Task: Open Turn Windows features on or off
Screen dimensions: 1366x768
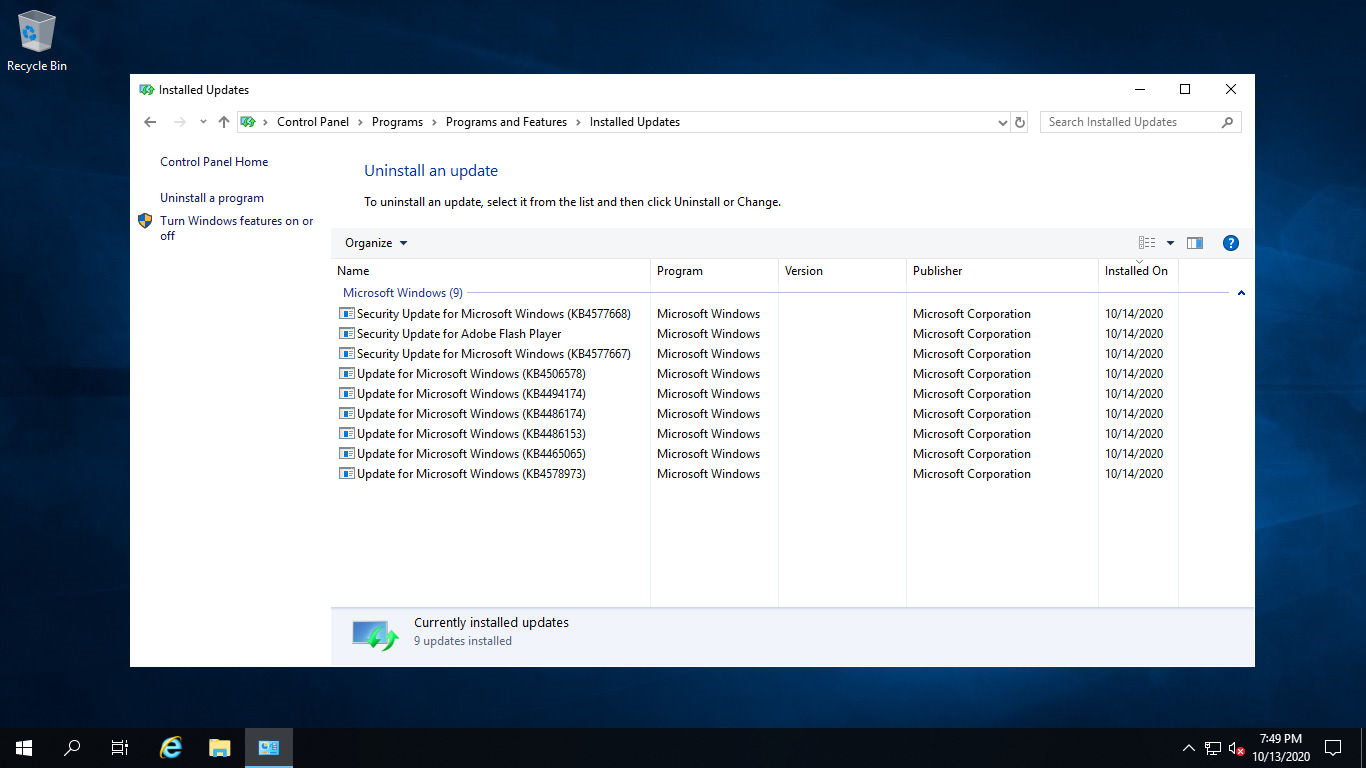Action: (x=237, y=228)
